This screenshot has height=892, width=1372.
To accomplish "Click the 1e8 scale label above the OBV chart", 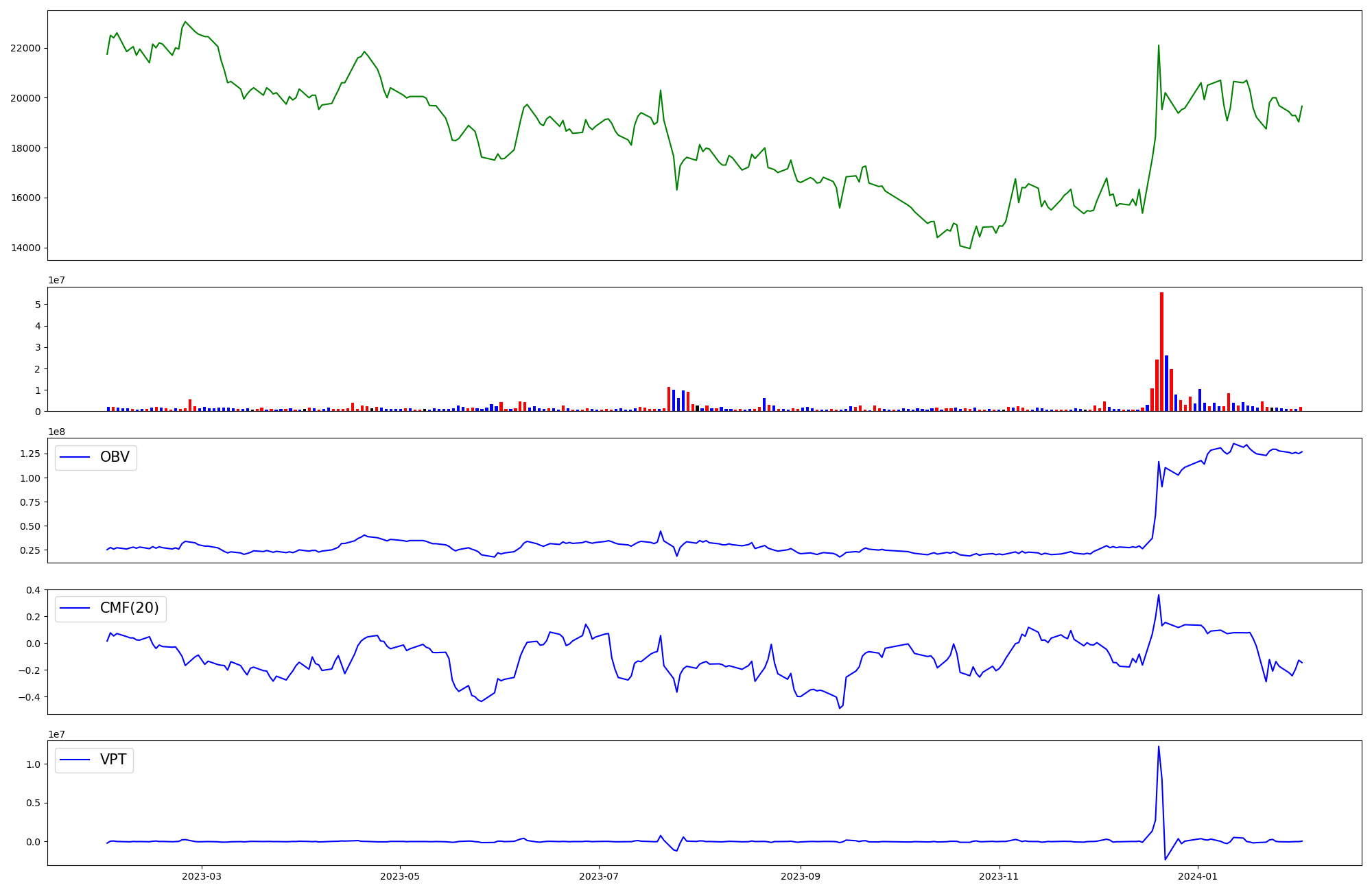I will click(56, 432).
